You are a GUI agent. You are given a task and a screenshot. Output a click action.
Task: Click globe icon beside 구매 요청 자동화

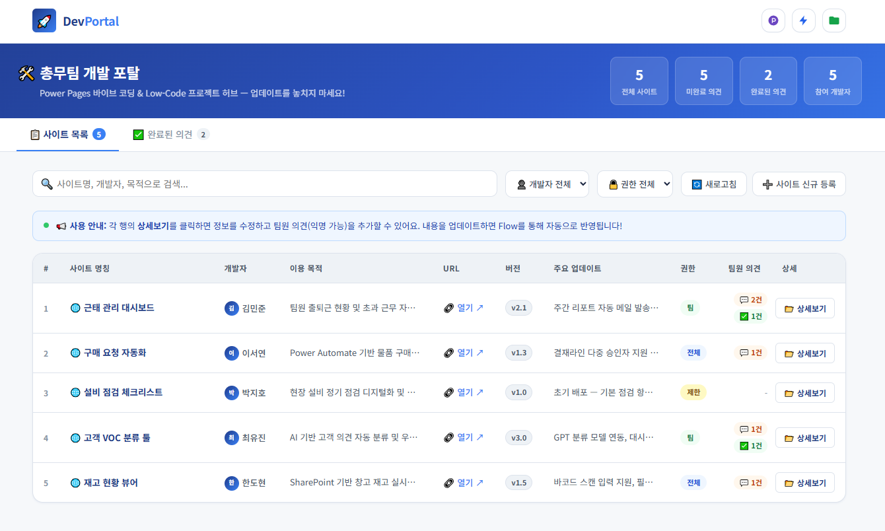pyautogui.click(x=75, y=353)
